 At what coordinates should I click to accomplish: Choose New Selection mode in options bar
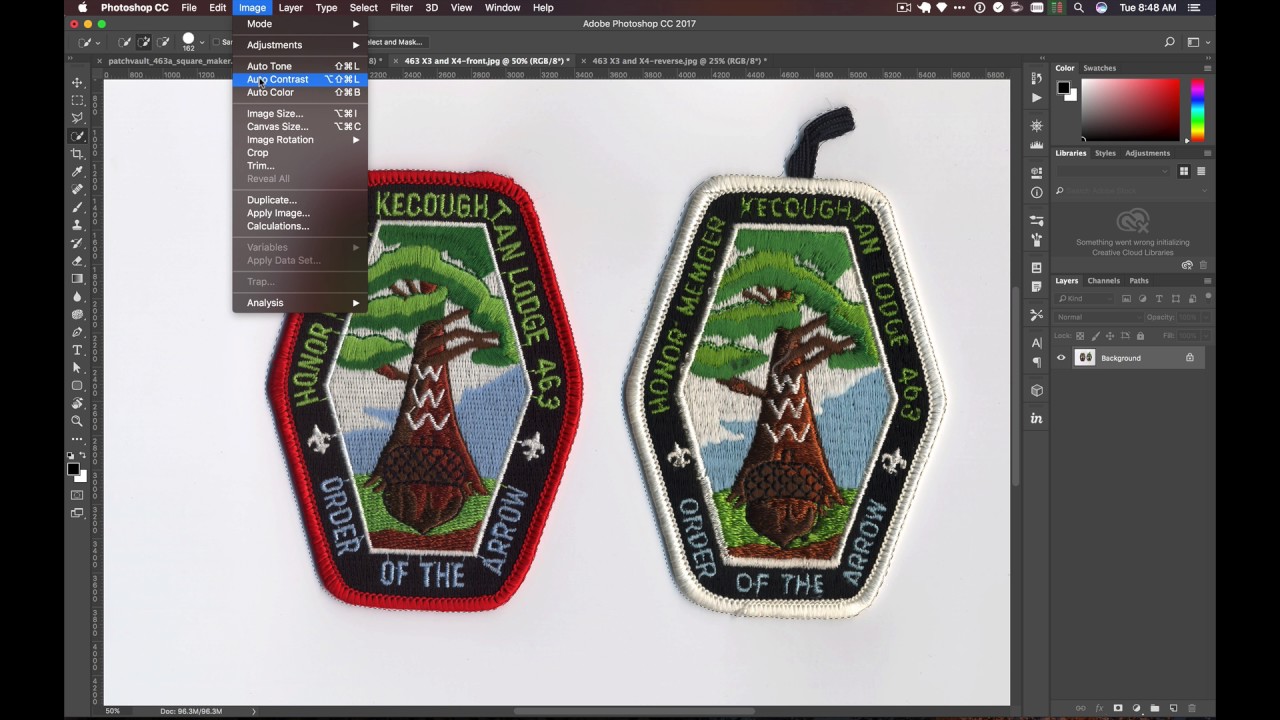tap(125, 42)
